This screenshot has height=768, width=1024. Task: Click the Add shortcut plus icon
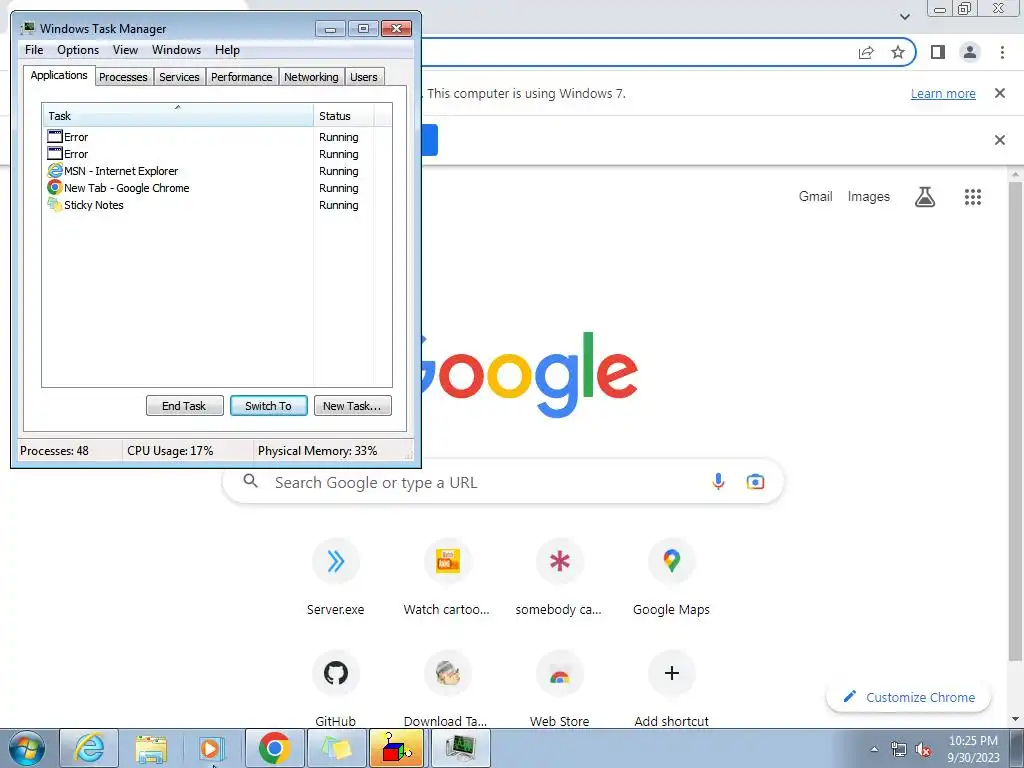pos(671,673)
